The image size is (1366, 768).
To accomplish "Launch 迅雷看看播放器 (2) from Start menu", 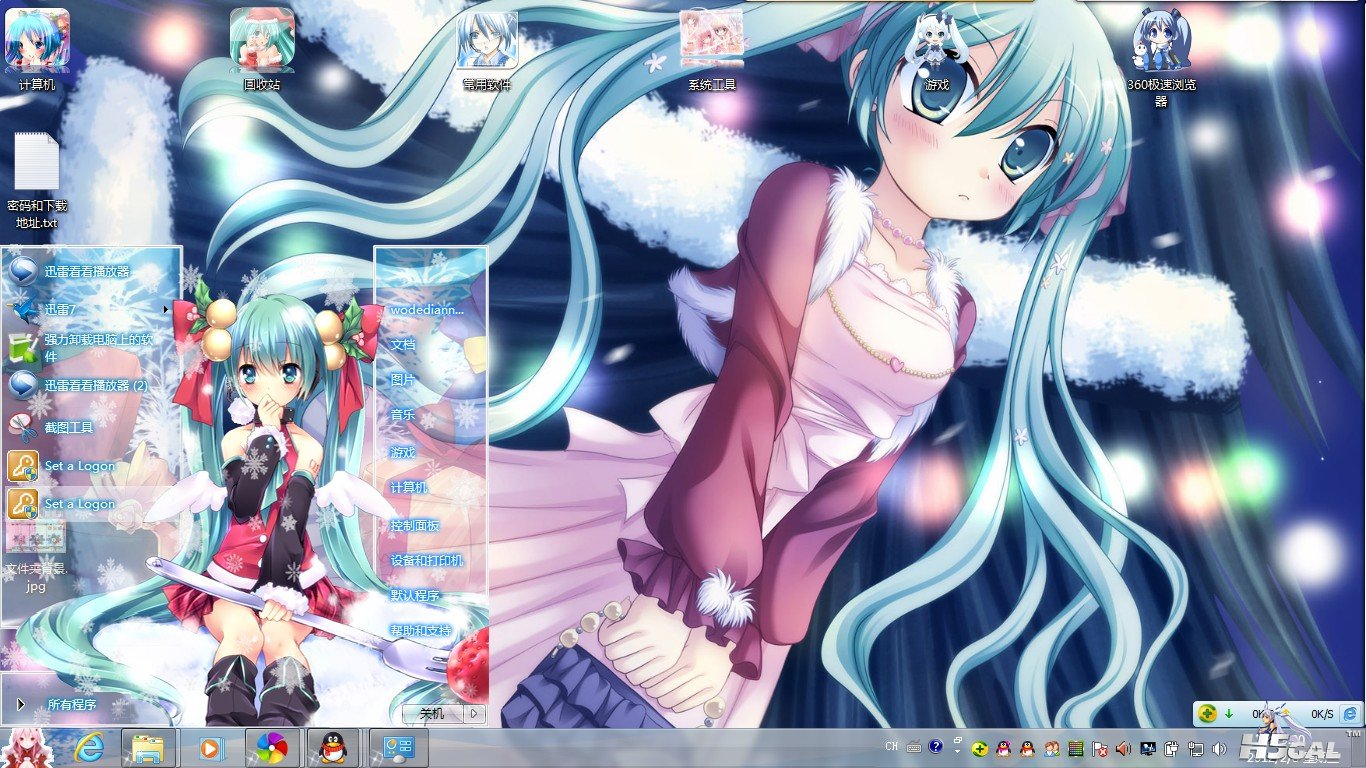I will pyautogui.click(x=92, y=385).
